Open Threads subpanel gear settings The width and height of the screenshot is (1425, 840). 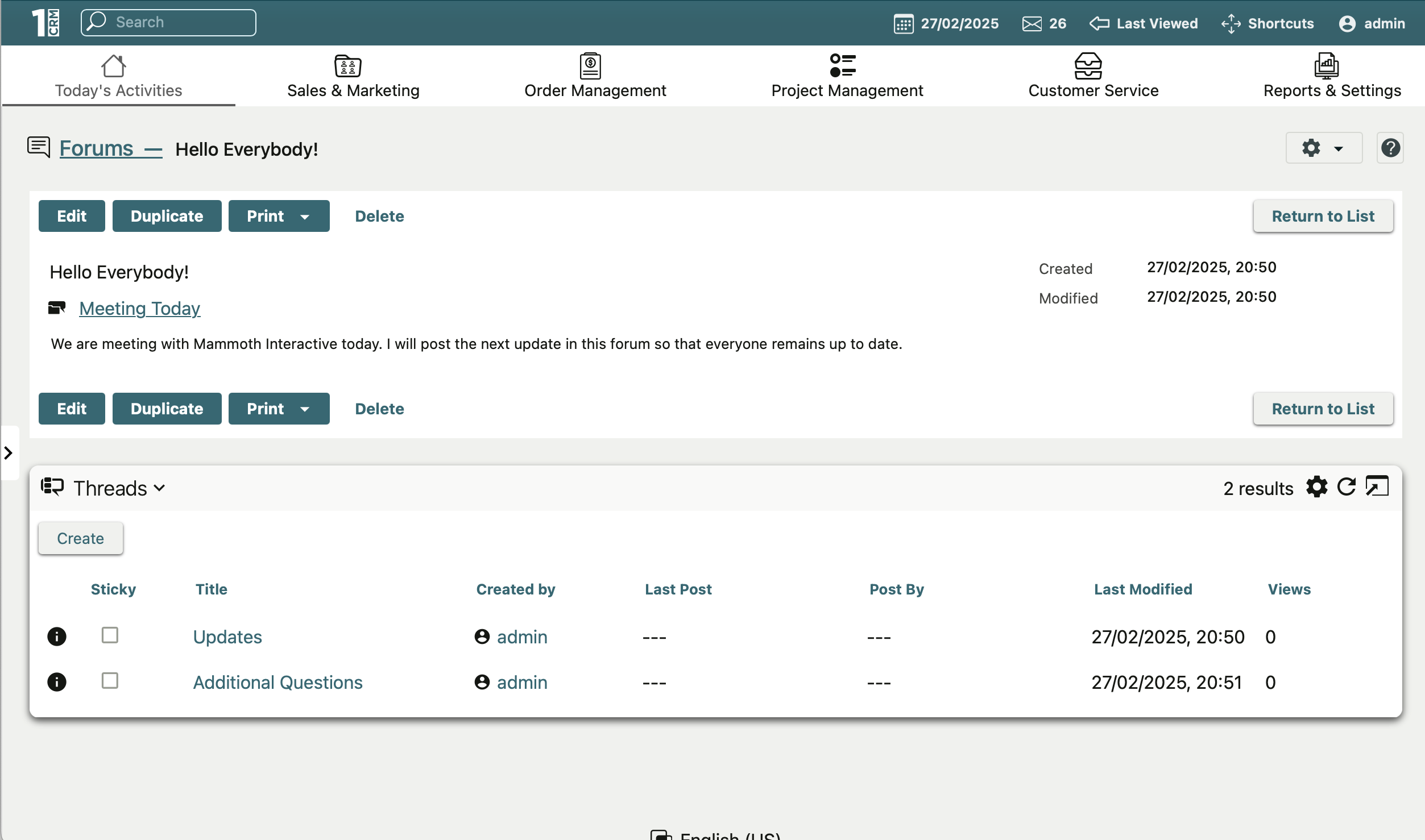click(1316, 487)
